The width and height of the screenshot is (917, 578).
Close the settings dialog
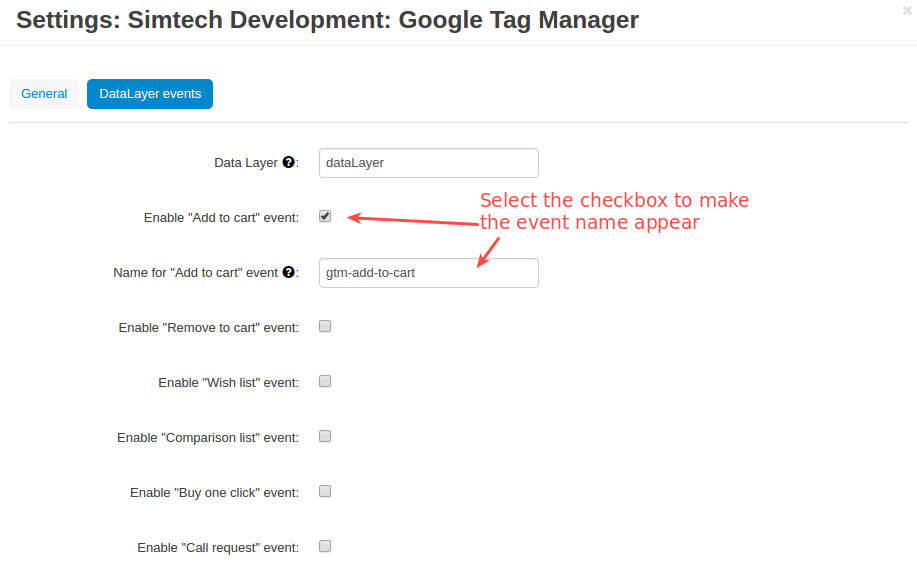[907, 11]
